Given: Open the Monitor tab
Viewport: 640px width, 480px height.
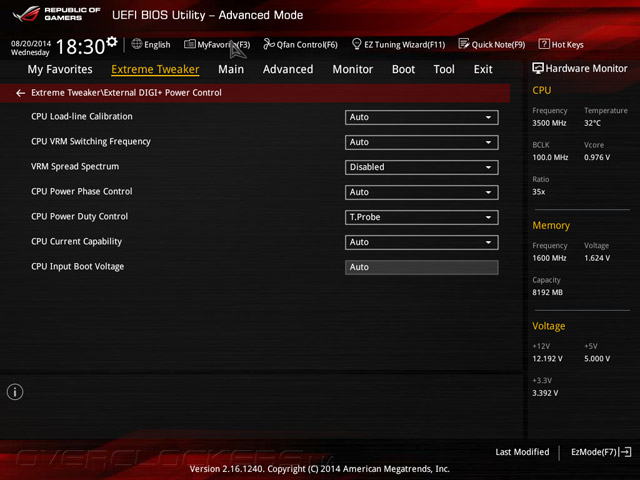Looking at the screenshot, I should 353,69.
